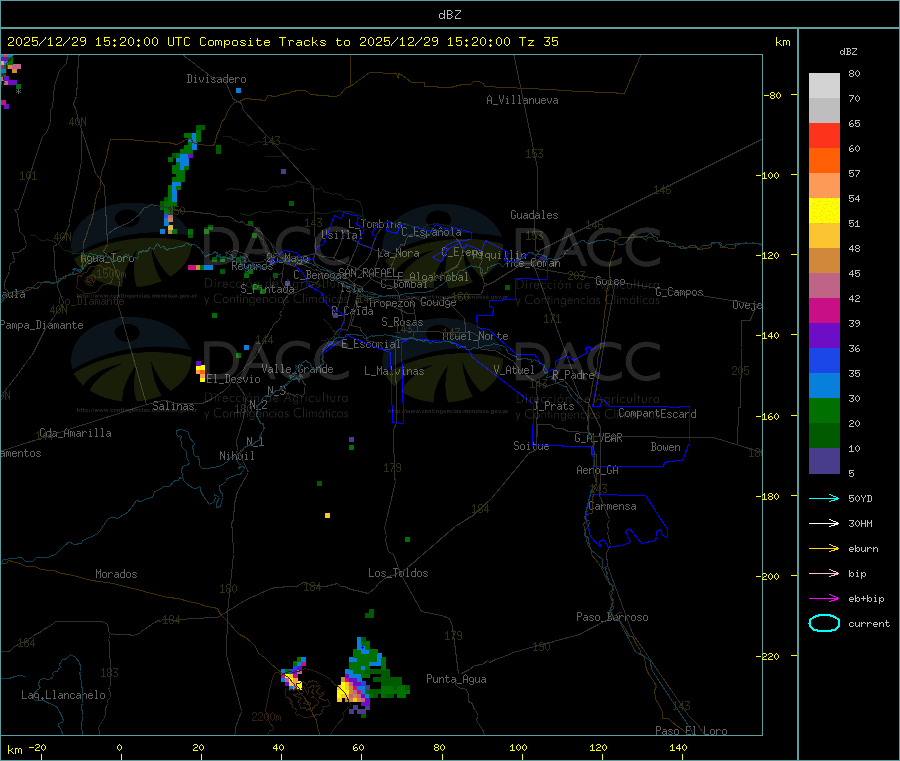Click the 140 km bottom axis label
900x761 pixels.
pyautogui.click(x=678, y=747)
